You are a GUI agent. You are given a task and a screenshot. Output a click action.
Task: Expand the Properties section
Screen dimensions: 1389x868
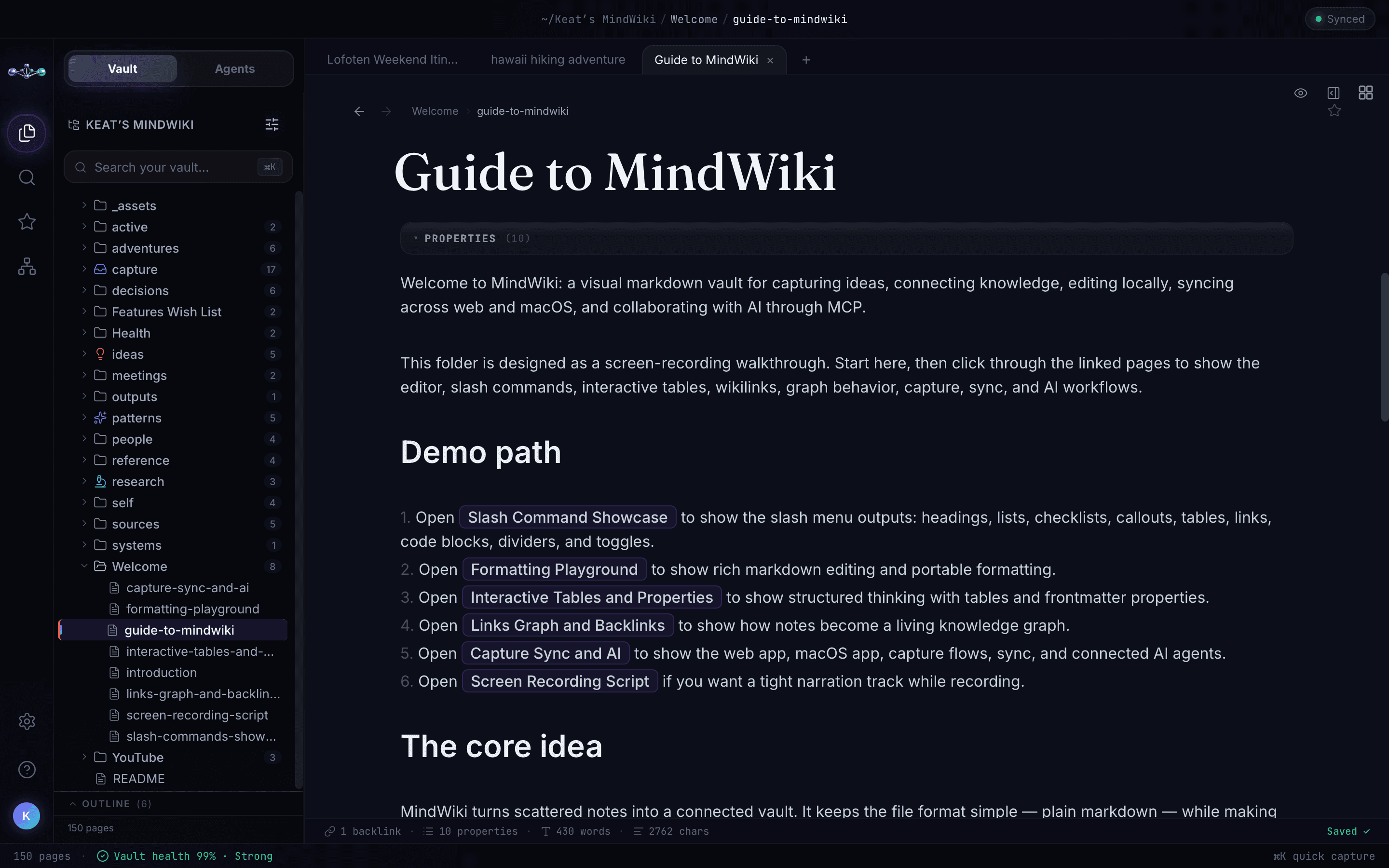point(846,238)
